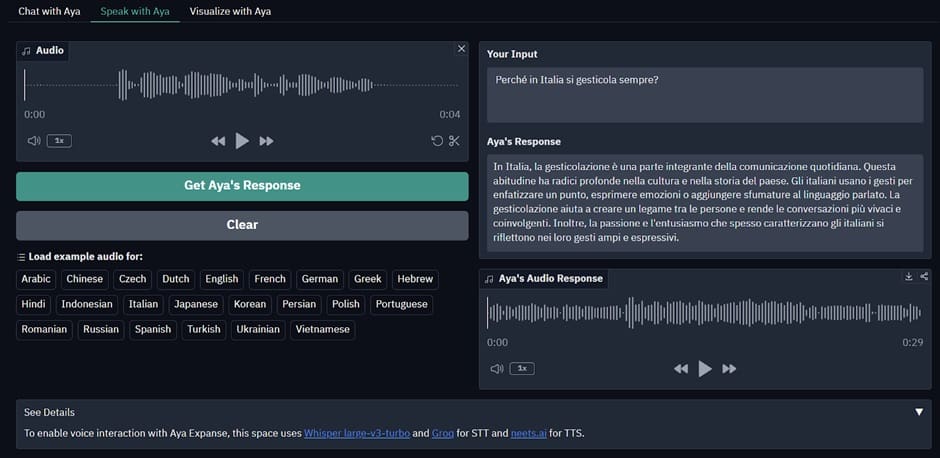This screenshot has width=940, height=458.
Task: Open the Visualize with Aya tab
Action: (x=230, y=11)
